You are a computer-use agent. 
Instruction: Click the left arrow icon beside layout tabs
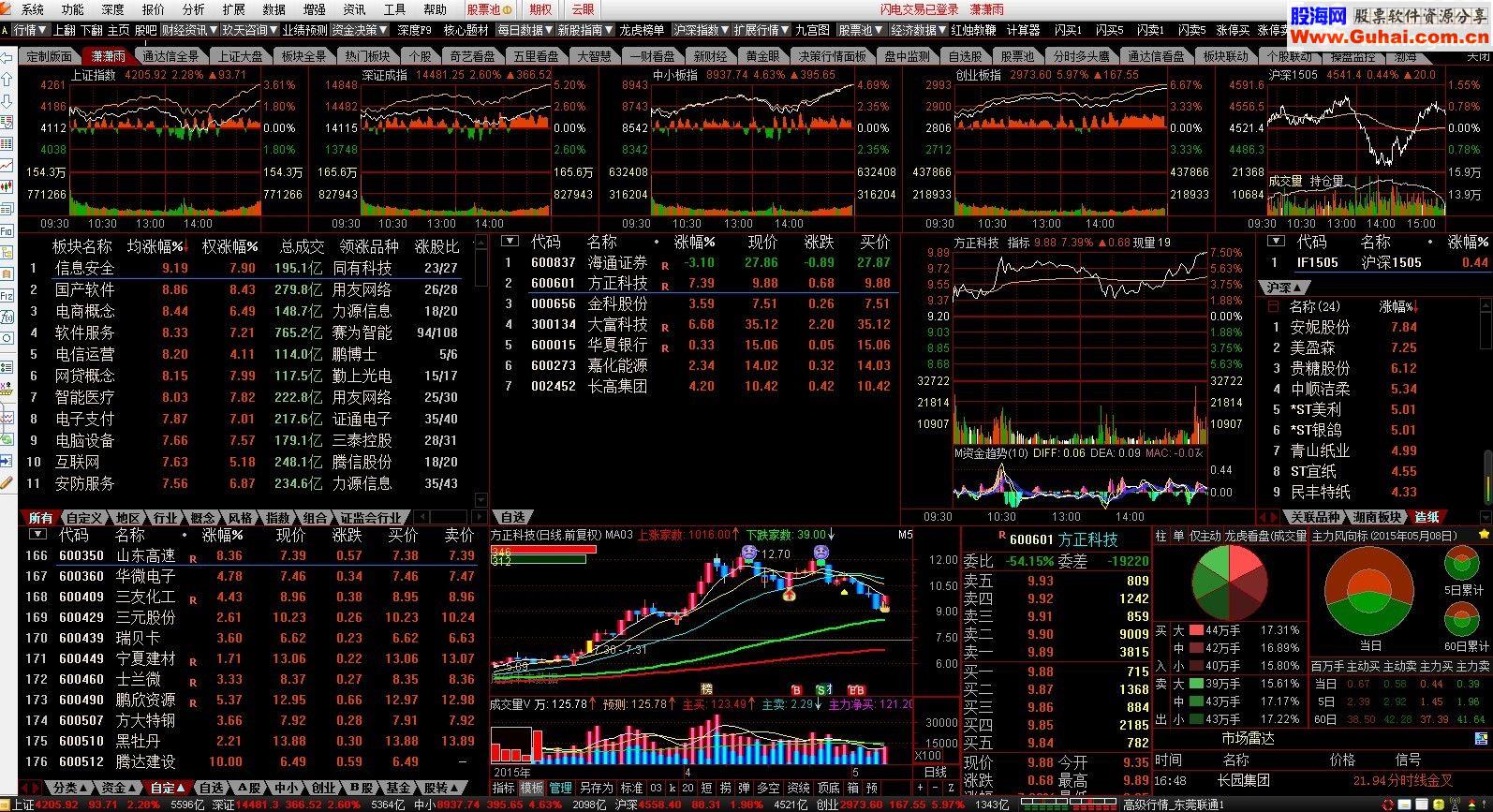coord(8,56)
